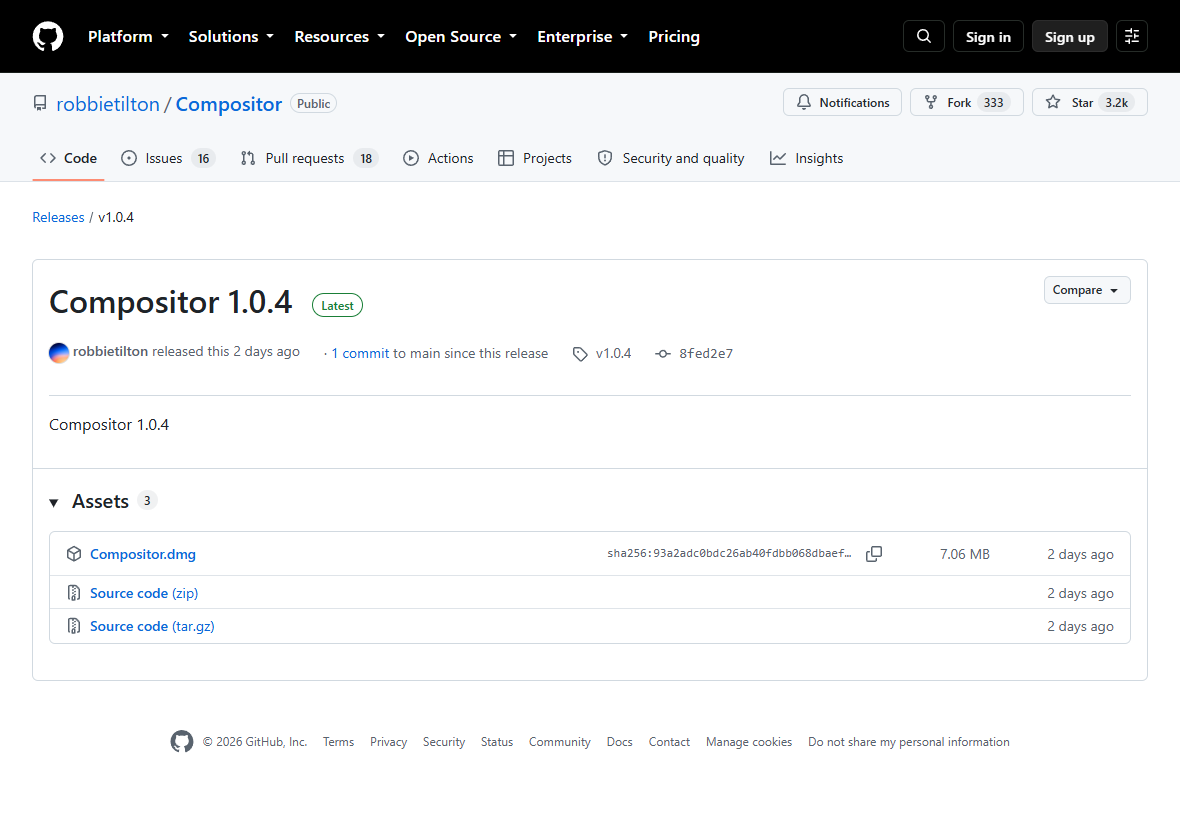
Task: Click the Latest release badge
Action: [337, 305]
